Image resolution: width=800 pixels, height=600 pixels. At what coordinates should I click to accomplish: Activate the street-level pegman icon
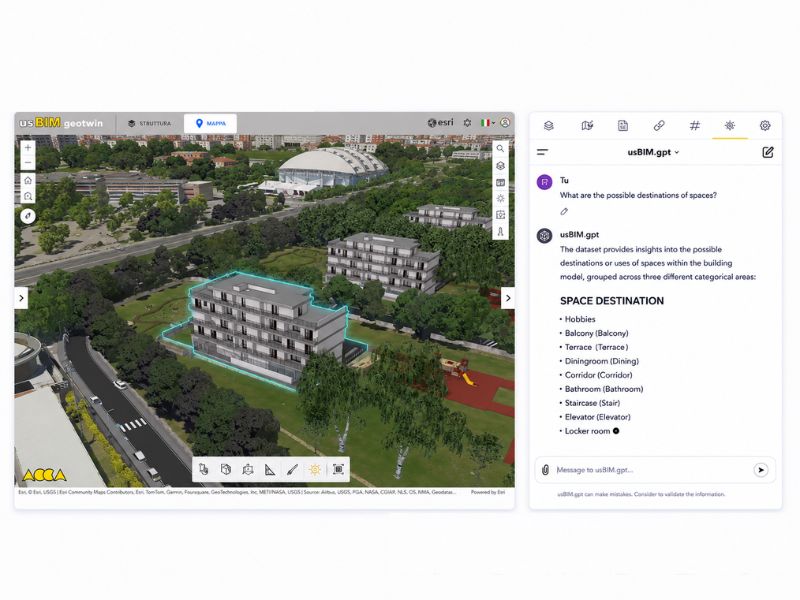pos(501,232)
